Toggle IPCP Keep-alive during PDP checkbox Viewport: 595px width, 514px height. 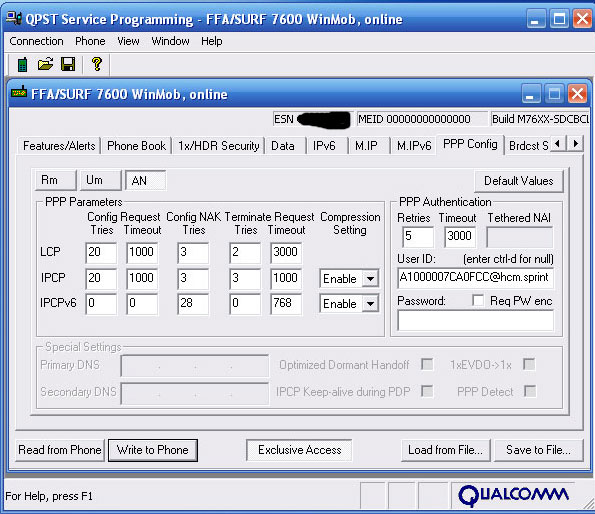click(x=427, y=391)
